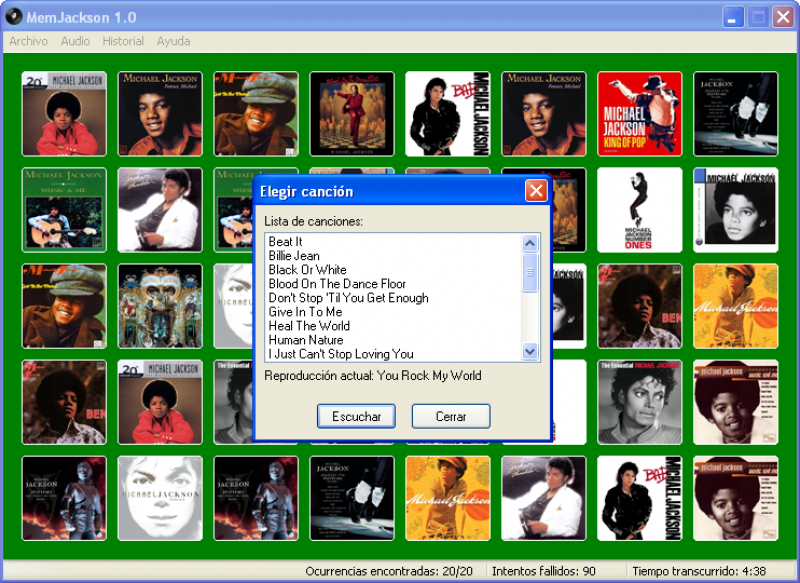Screen dimensions: 800x583
Task: Select the fully visible green Music & Me cover
Action: coord(64,210)
